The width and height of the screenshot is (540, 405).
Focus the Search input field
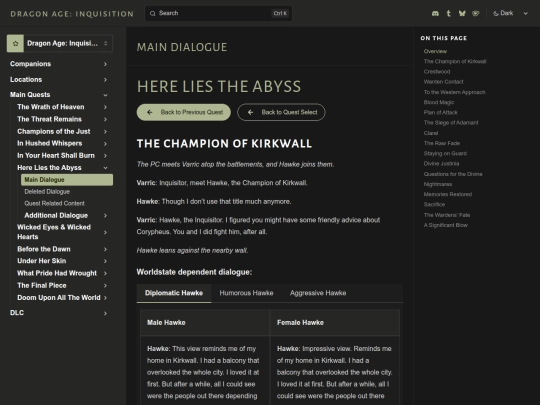tap(218, 13)
